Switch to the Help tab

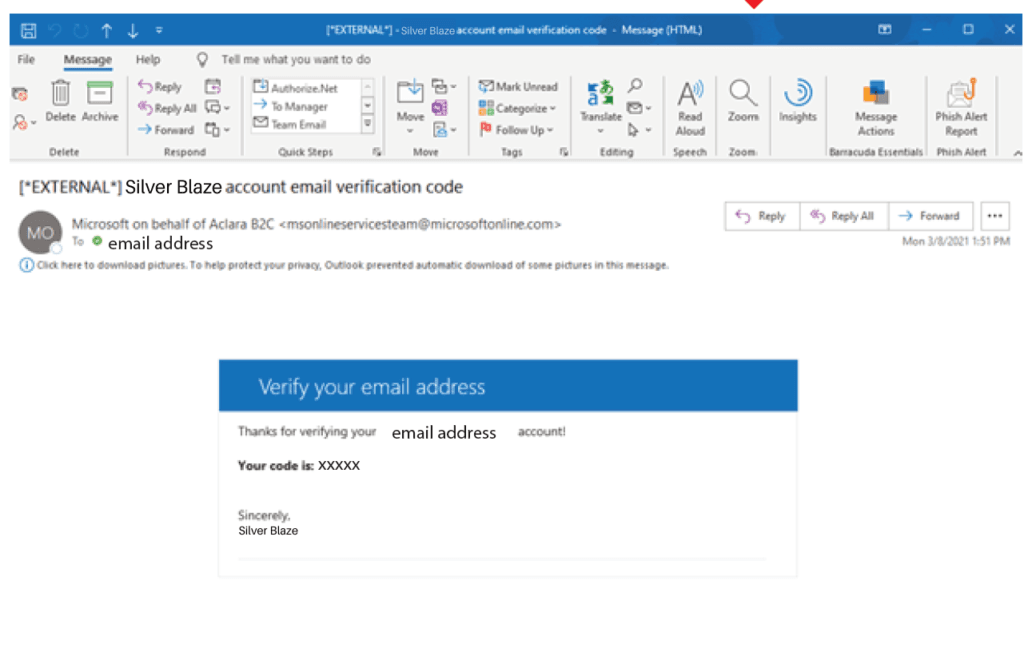[x=146, y=59]
